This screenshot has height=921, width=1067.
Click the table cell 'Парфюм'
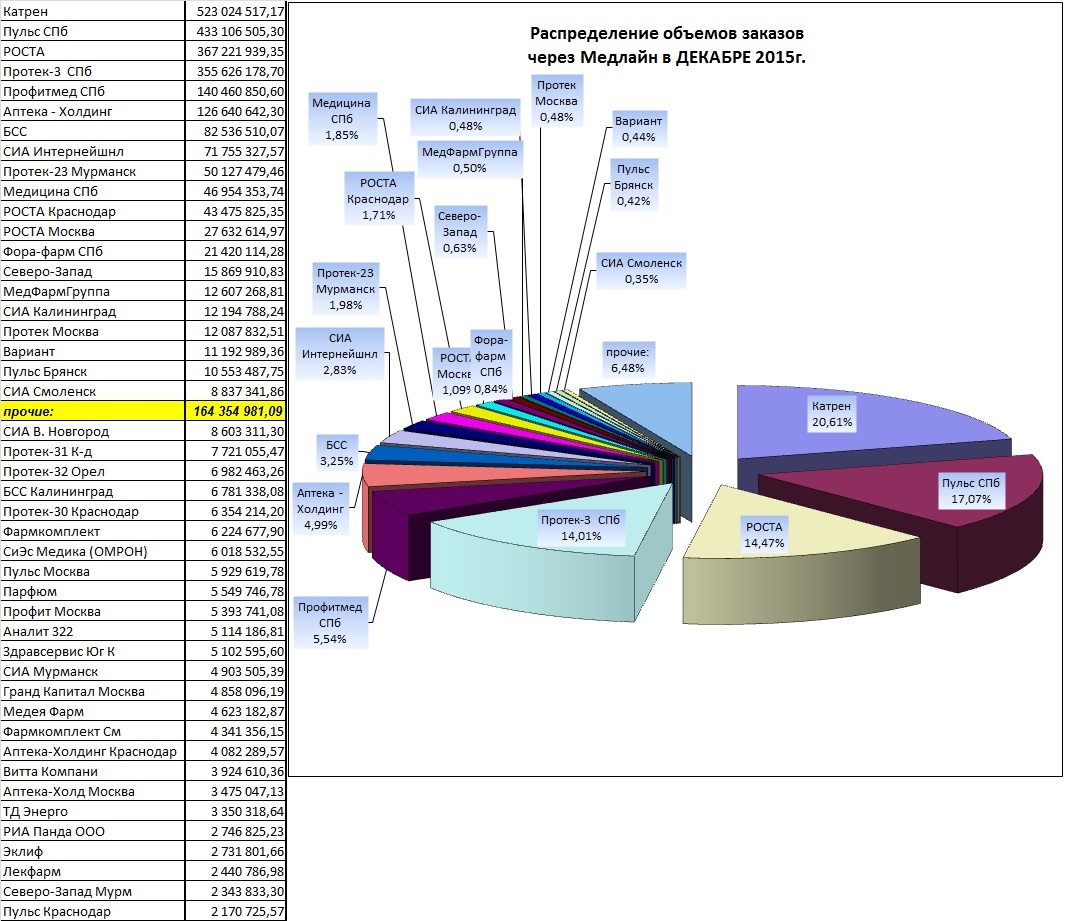point(93,592)
